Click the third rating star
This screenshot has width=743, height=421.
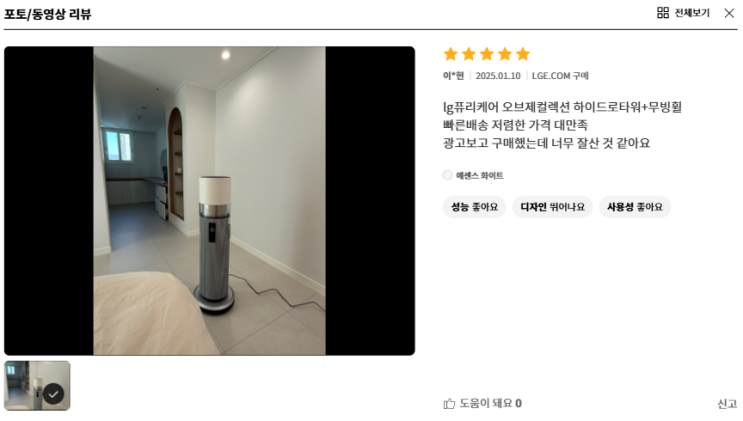pos(487,54)
